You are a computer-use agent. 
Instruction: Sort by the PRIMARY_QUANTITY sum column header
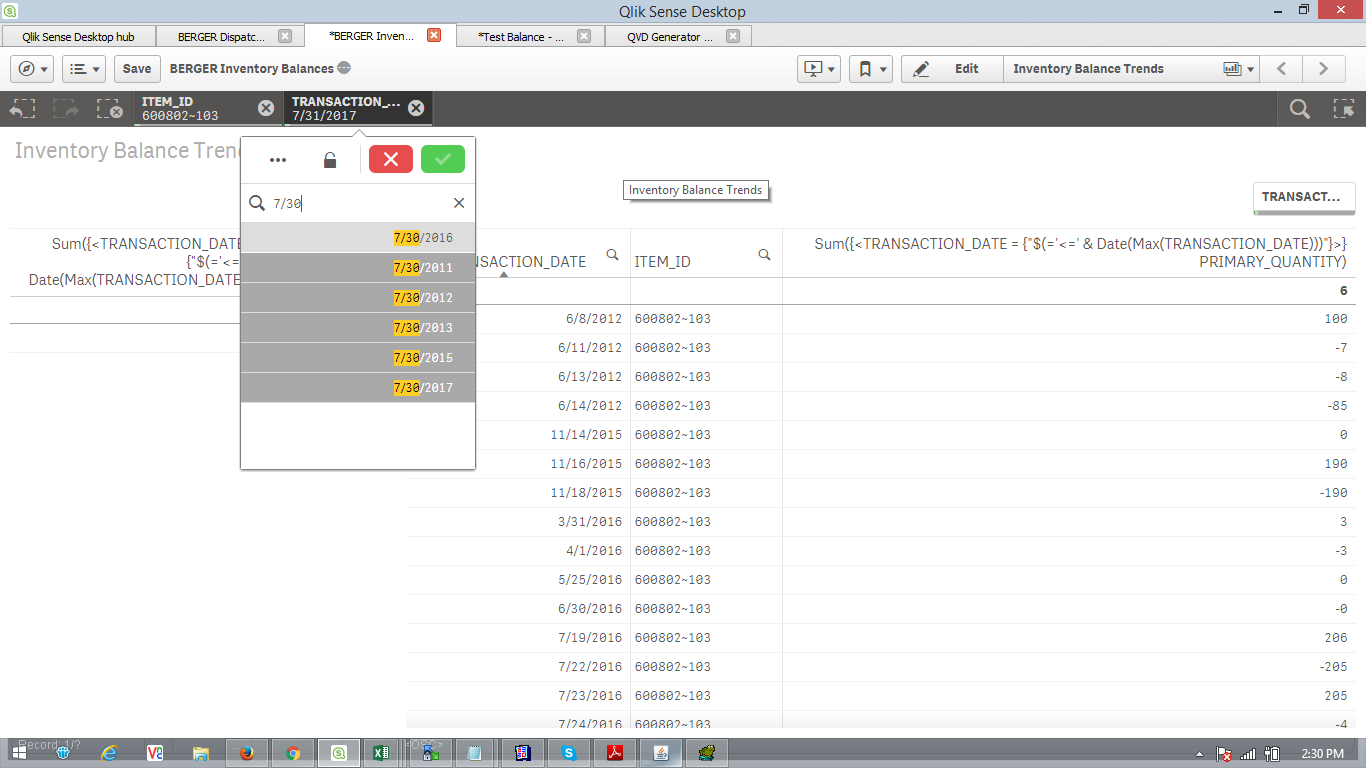click(x=1080, y=253)
